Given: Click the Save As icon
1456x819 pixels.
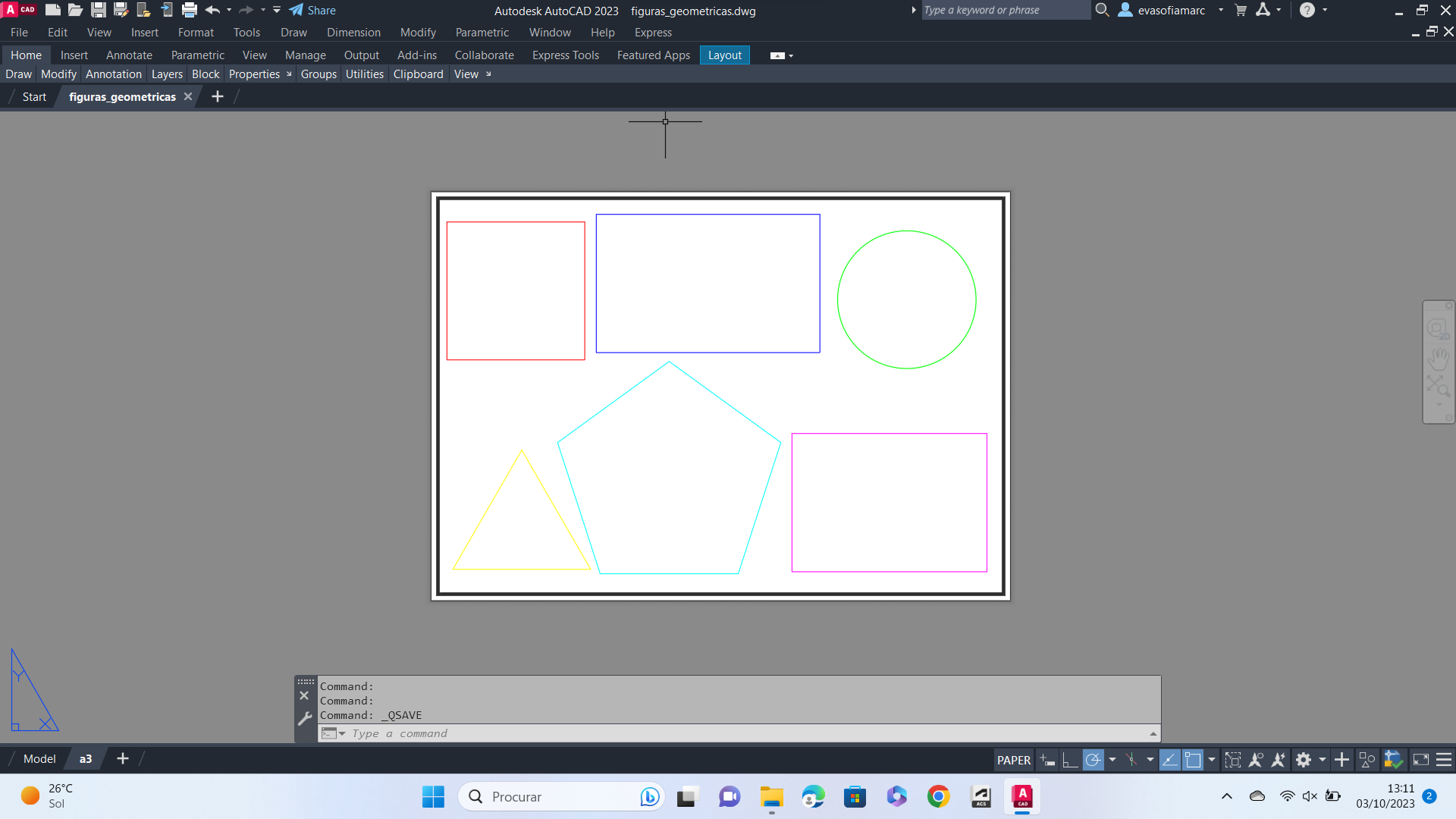Looking at the screenshot, I should 121,10.
